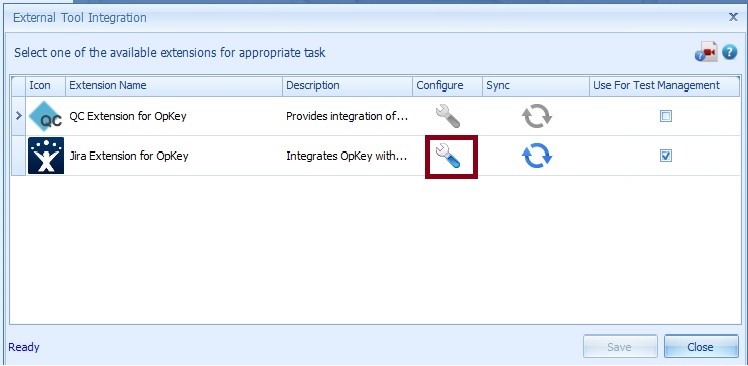Screen dimensions: 748x366
Task: Click QC extension configure wrench icon
Action: pos(447,116)
